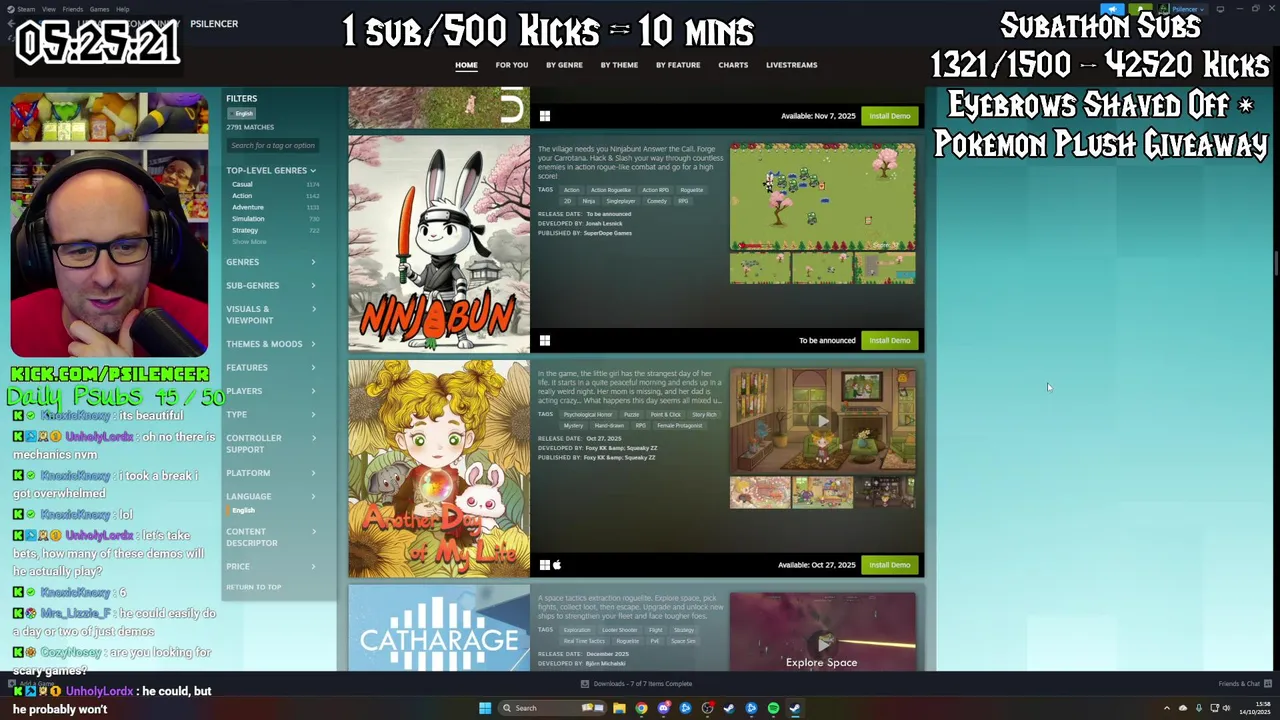Remove the English filter tag
The image size is (1280, 720).
tap(244, 114)
